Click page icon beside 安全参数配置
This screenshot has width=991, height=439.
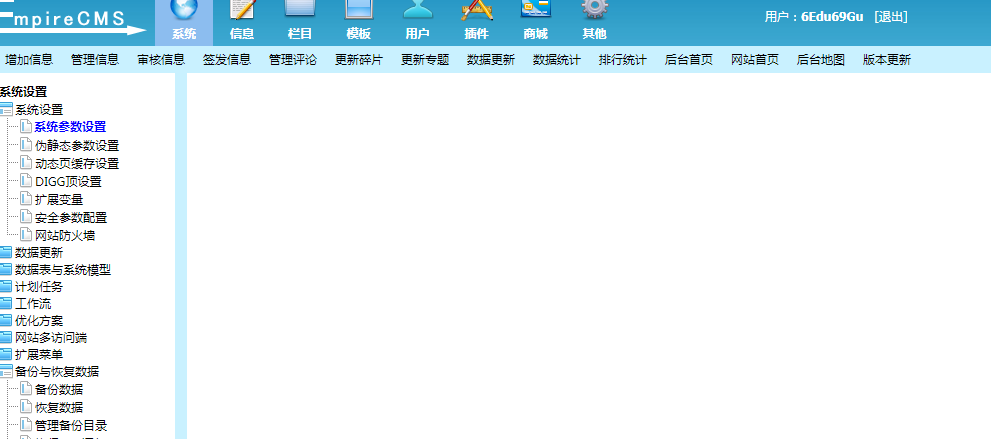(26, 217)
